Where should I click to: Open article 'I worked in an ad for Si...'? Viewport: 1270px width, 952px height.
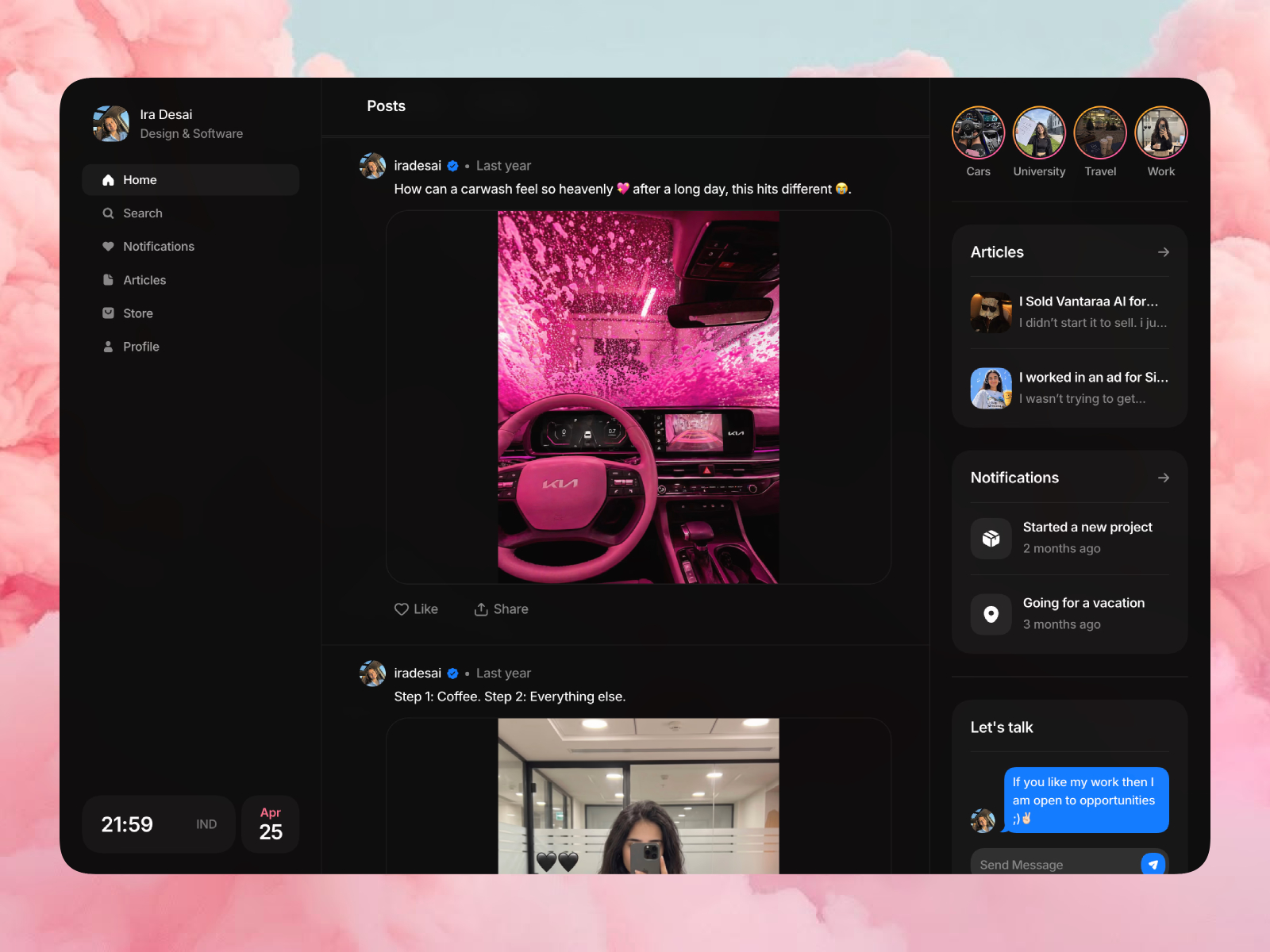[x=1069, y=388]
